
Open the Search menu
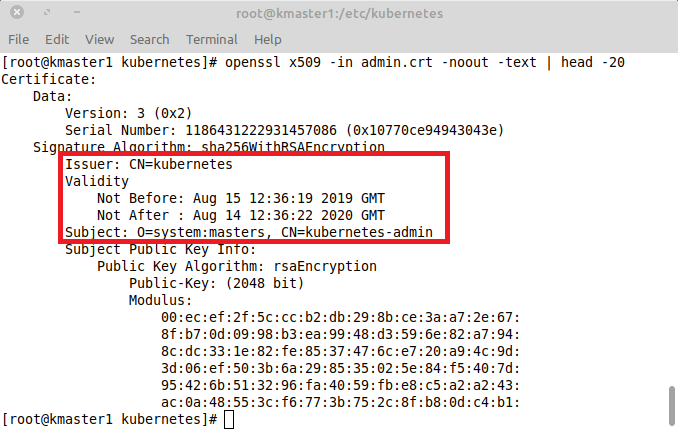click(x=150, y=39)
